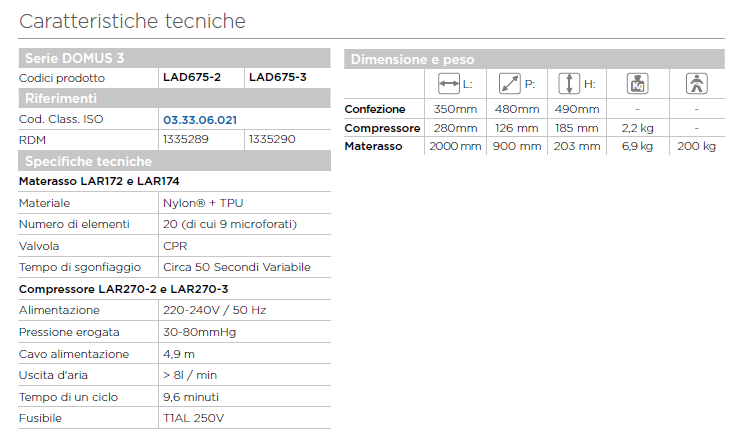
Task: Click the Confezione row label
Action: [375, 109]
